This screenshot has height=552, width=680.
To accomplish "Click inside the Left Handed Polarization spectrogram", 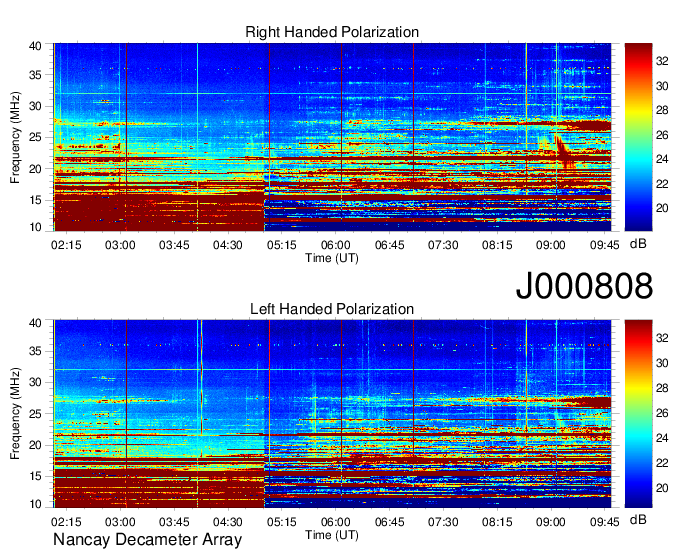I will click(x=332, y=414).
